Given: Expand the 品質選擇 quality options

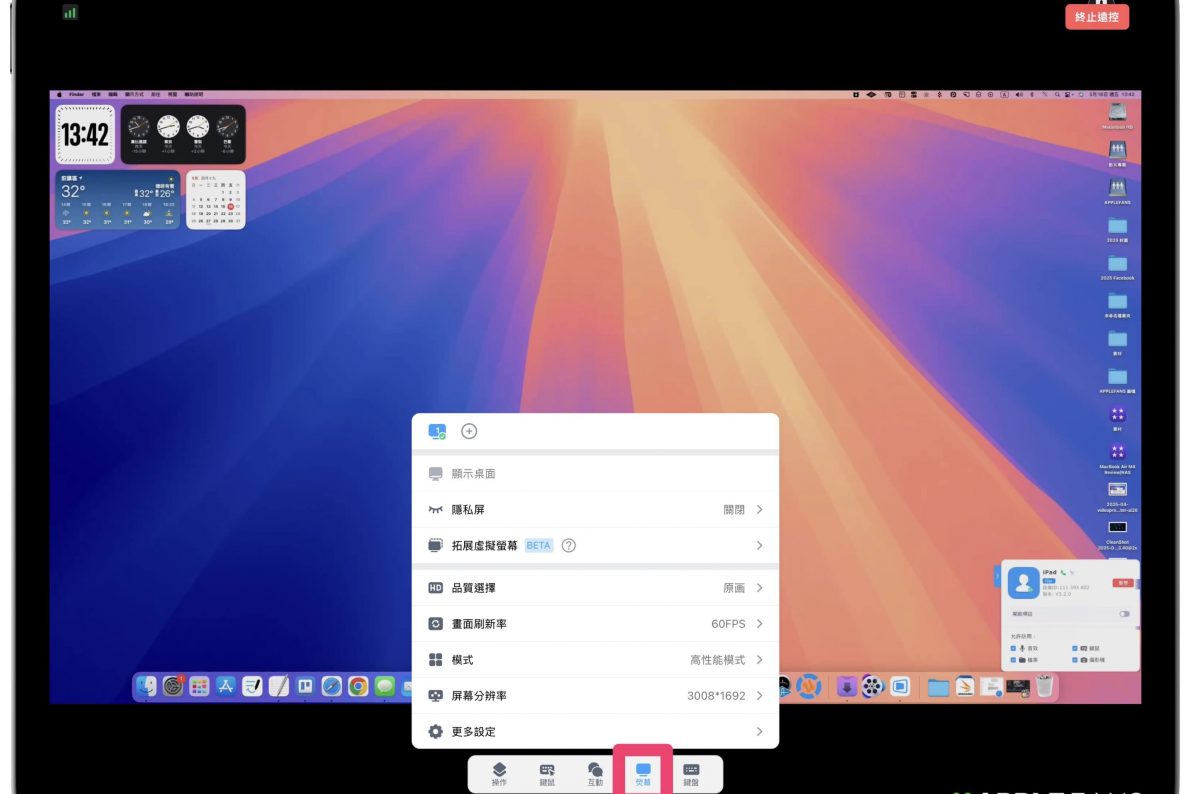Looking at the screenshot, I should tap(595, 588).
